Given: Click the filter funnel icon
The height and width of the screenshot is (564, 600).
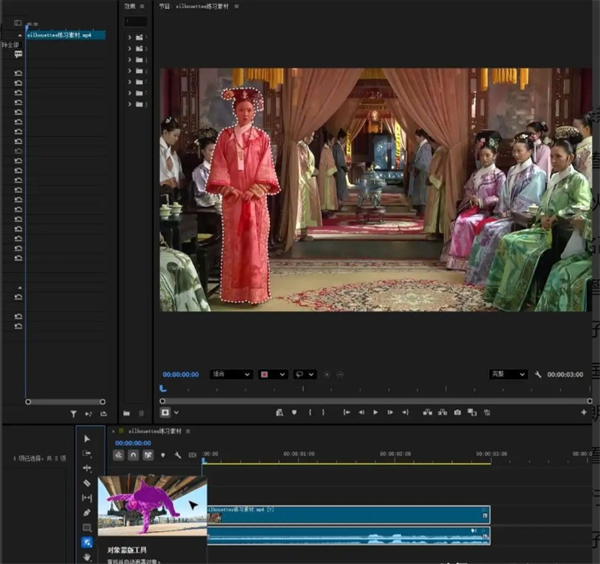Looking at the screenshot, I should (73, 412).
